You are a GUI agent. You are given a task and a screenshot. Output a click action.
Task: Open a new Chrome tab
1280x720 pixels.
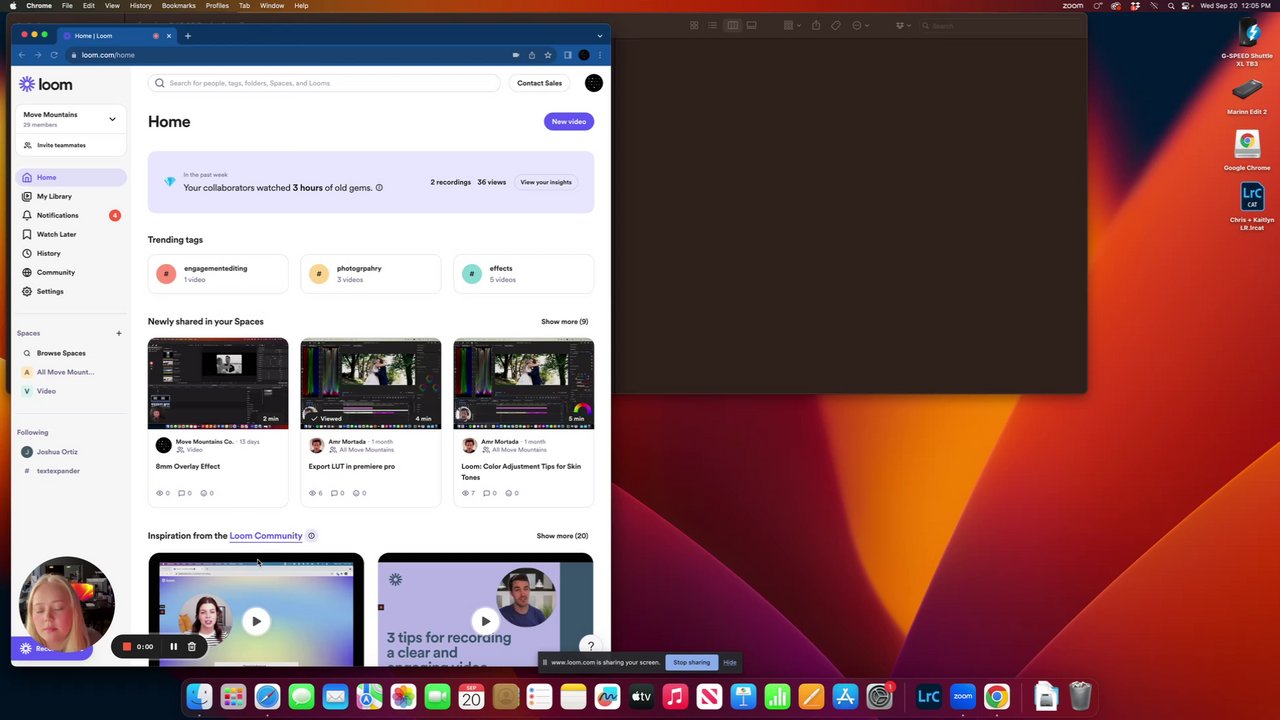coord(188,36)
